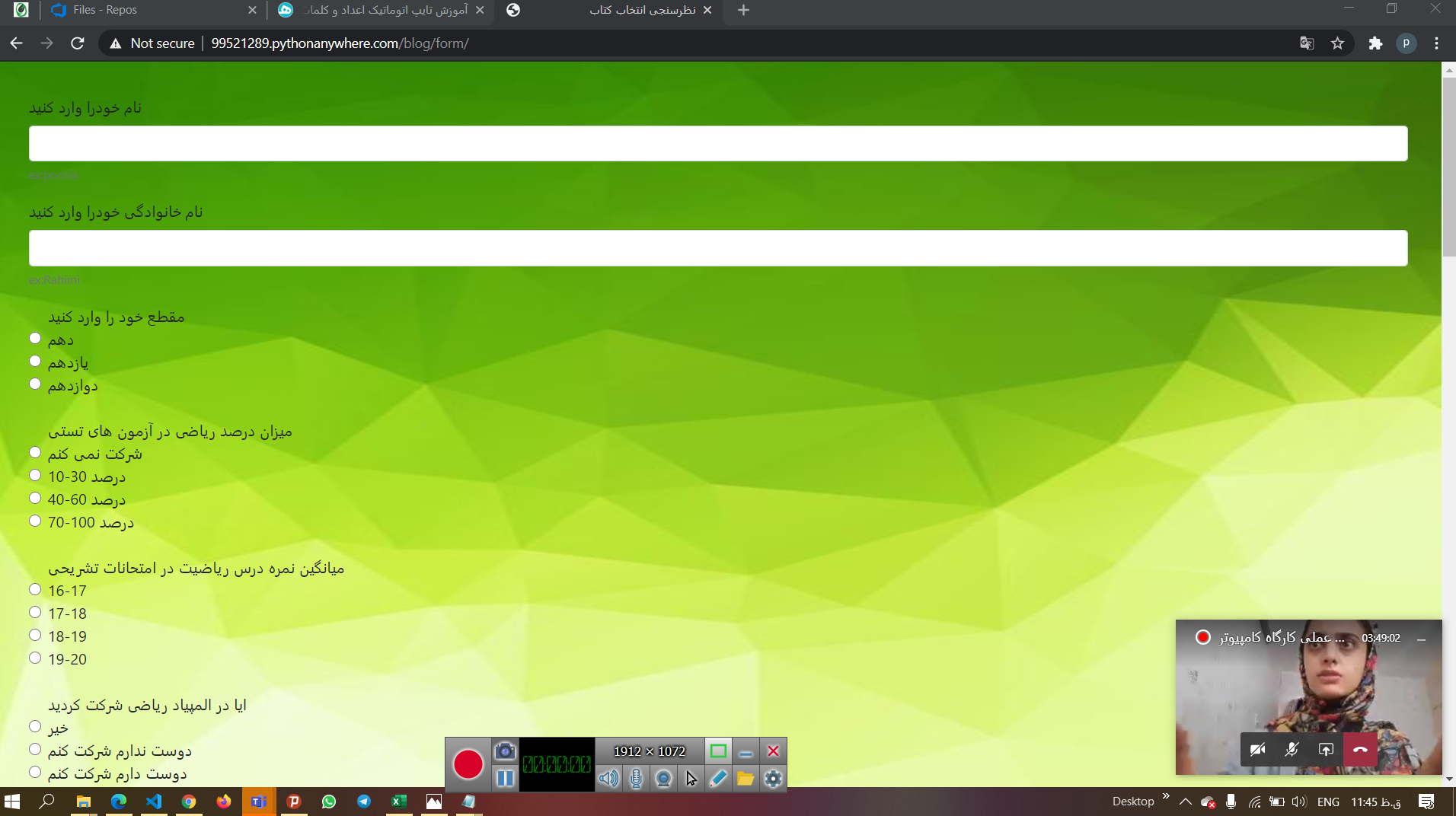This screenshot has height=816, width=1456.
Task: Select the 18-19 score radio button
Action: [x=35, y=636]
